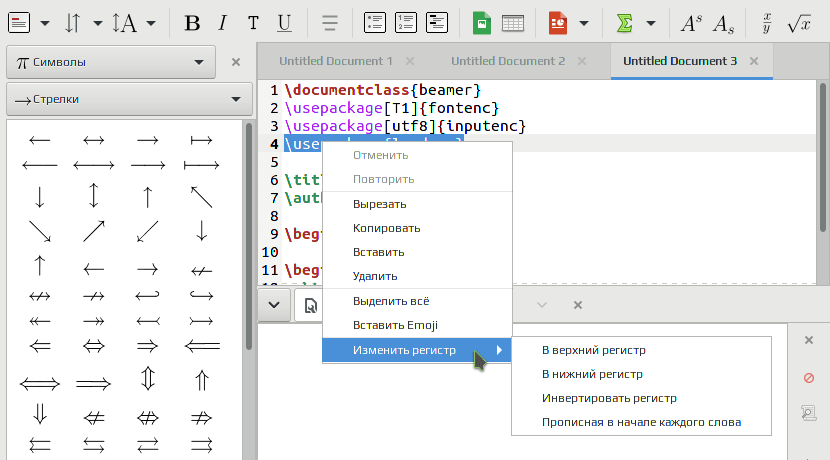Open the Символы sidebar dropdown
Screen dimensions: 830x460
(111, 62)
